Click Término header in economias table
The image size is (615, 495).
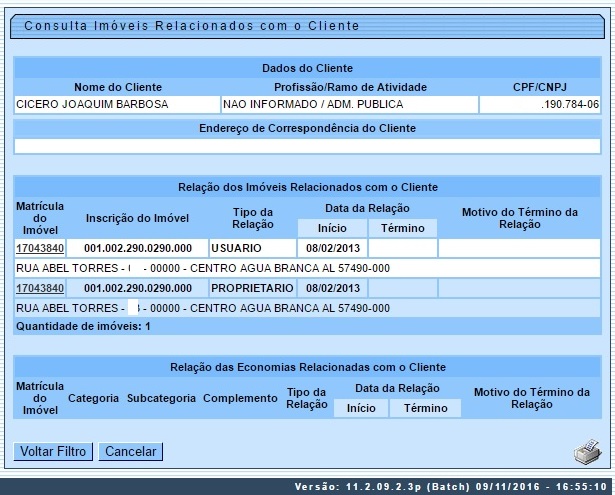(x=426, y=408)
